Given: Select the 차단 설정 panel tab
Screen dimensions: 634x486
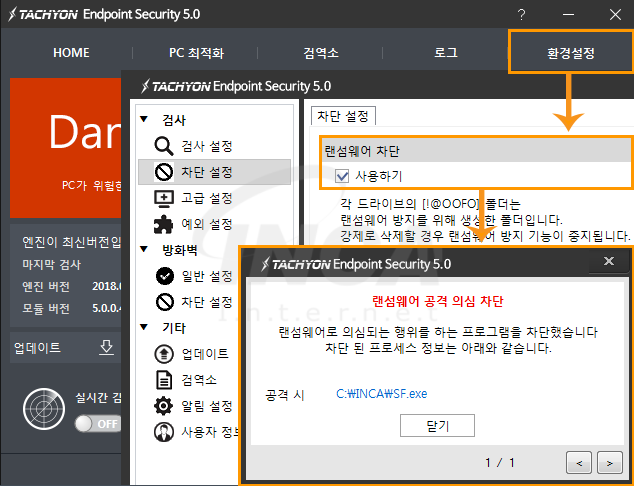Looking at the screenshot, I should point(343,116).
